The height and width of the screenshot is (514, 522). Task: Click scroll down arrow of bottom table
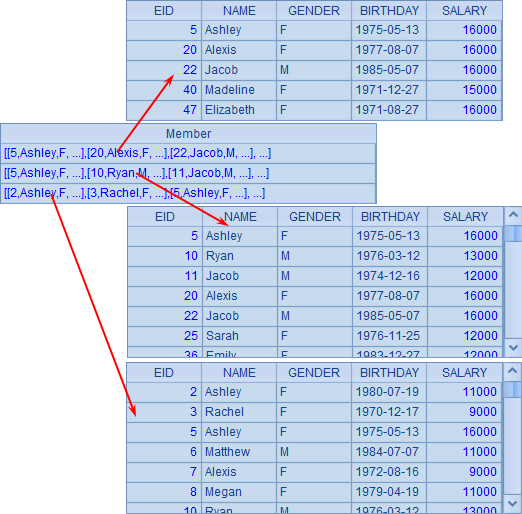(x=513, y=504)
